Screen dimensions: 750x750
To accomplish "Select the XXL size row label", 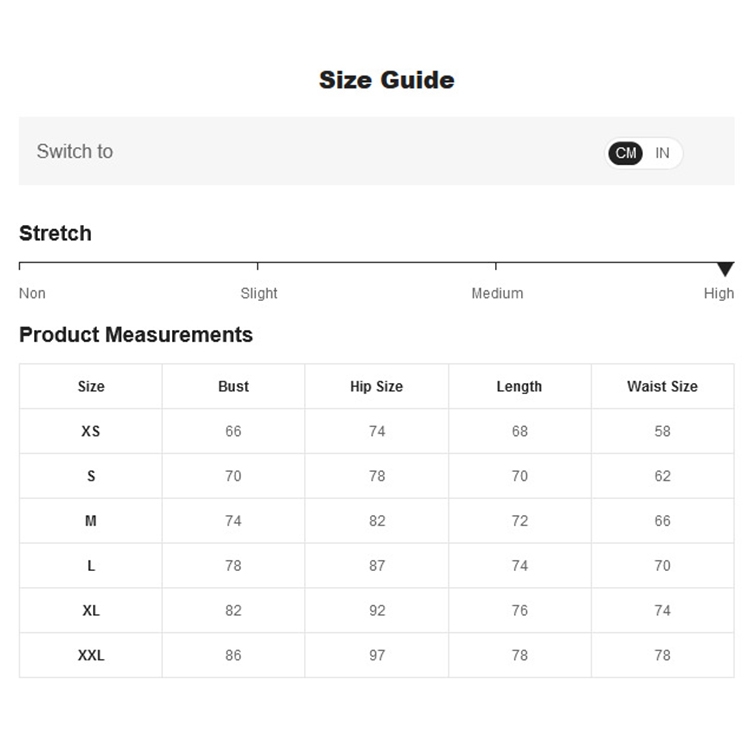I will pyautogui.click(x=91, y=655).
